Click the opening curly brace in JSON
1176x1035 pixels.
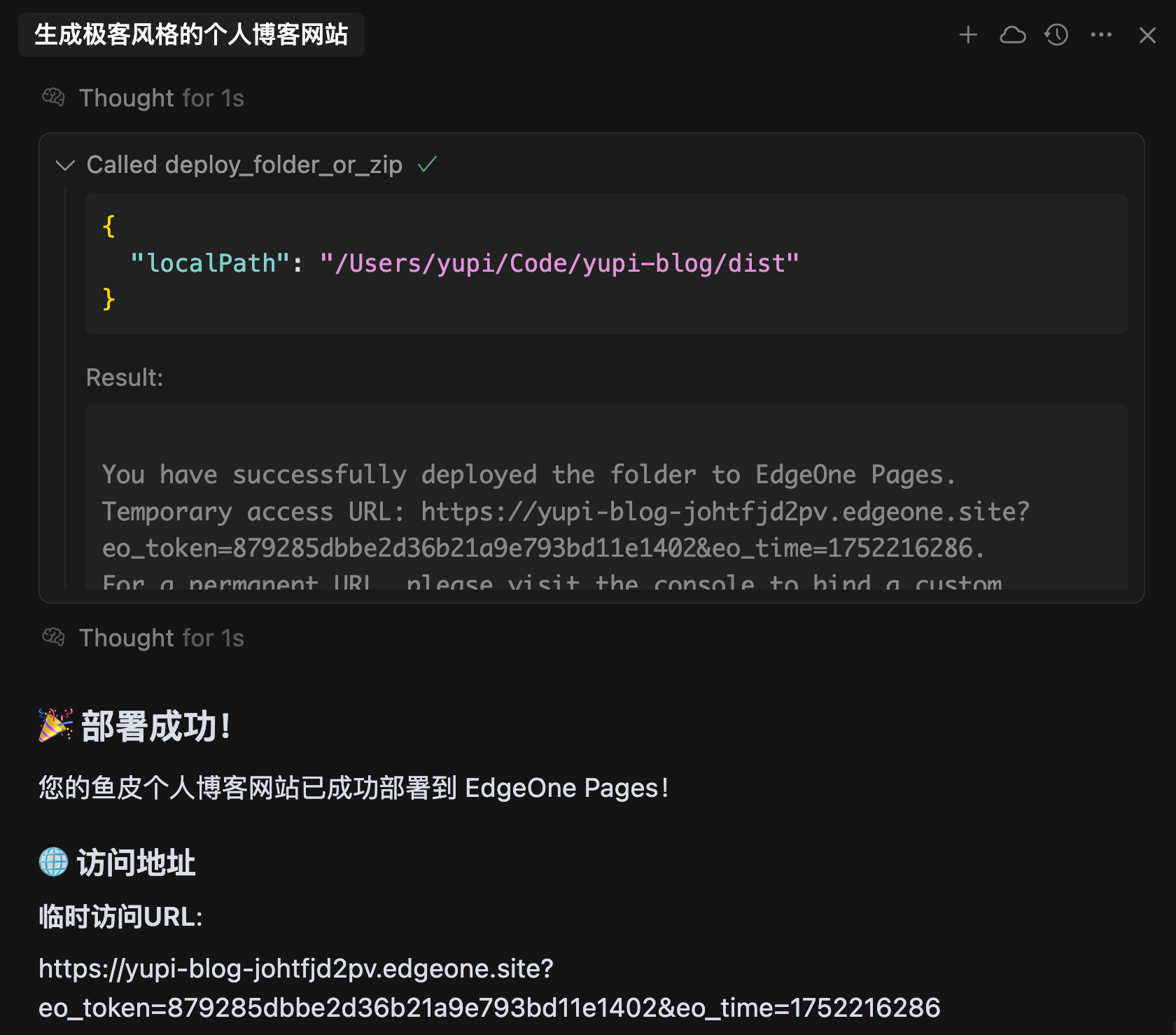(x=108, y=226)
